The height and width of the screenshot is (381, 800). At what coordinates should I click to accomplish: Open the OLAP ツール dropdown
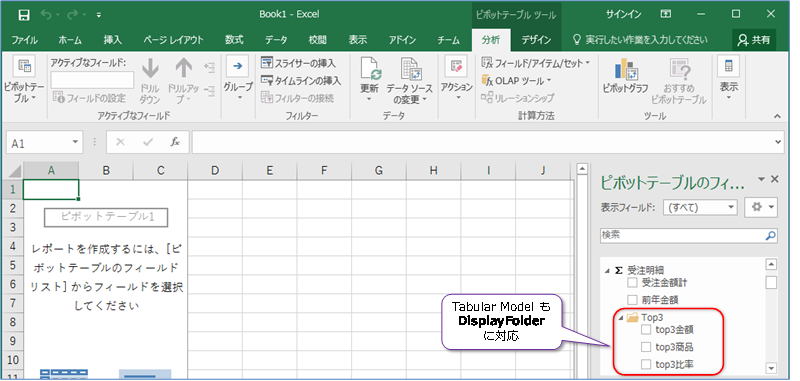coord(516,81)
